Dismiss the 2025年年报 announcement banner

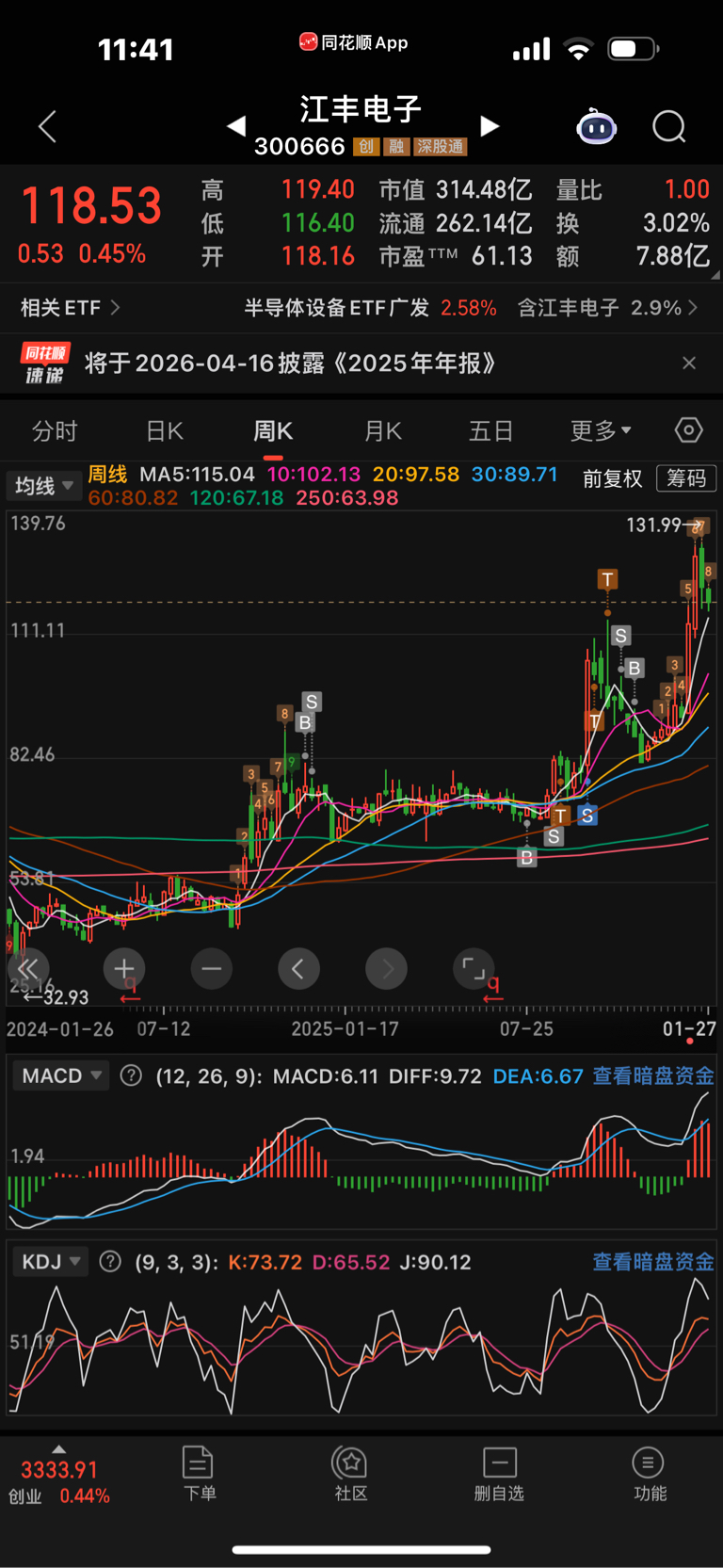click(689, 364)
